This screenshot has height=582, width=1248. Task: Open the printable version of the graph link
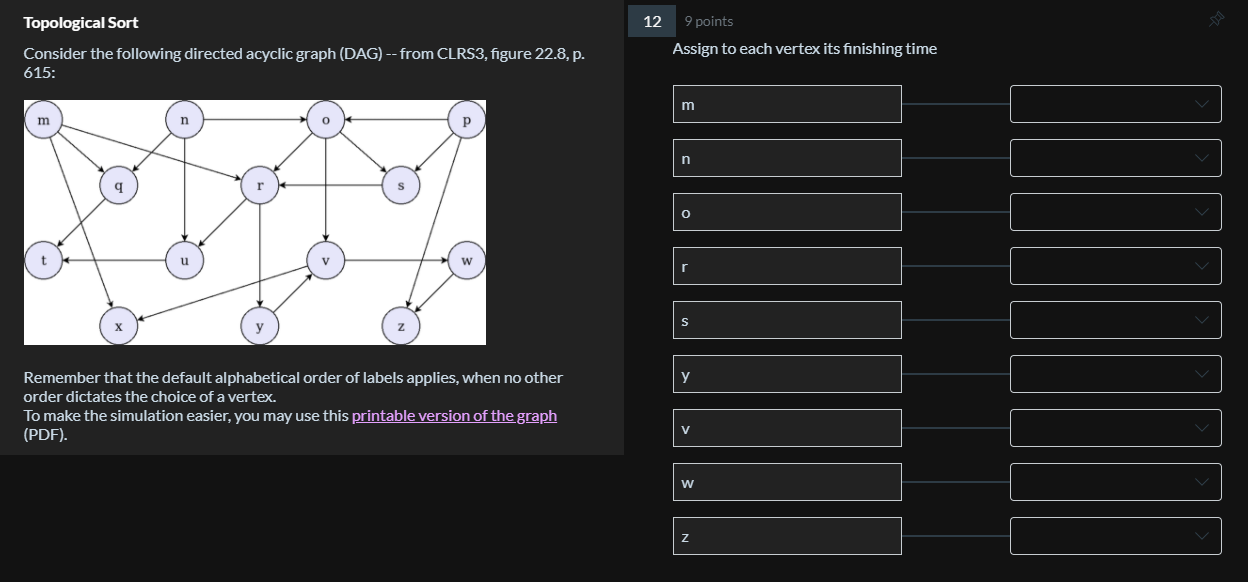[x=454, y=415]
